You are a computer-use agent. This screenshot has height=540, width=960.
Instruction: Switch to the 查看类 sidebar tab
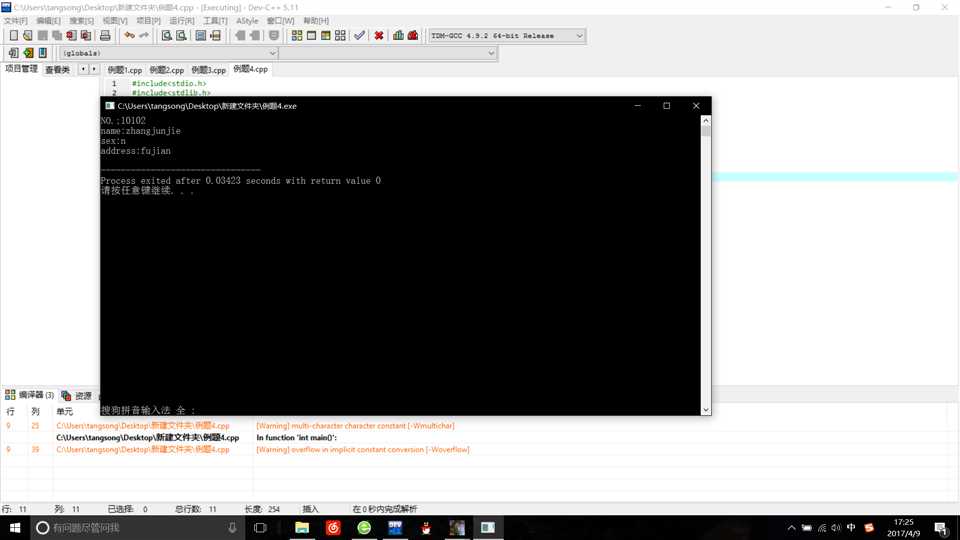tap(58, 70)
